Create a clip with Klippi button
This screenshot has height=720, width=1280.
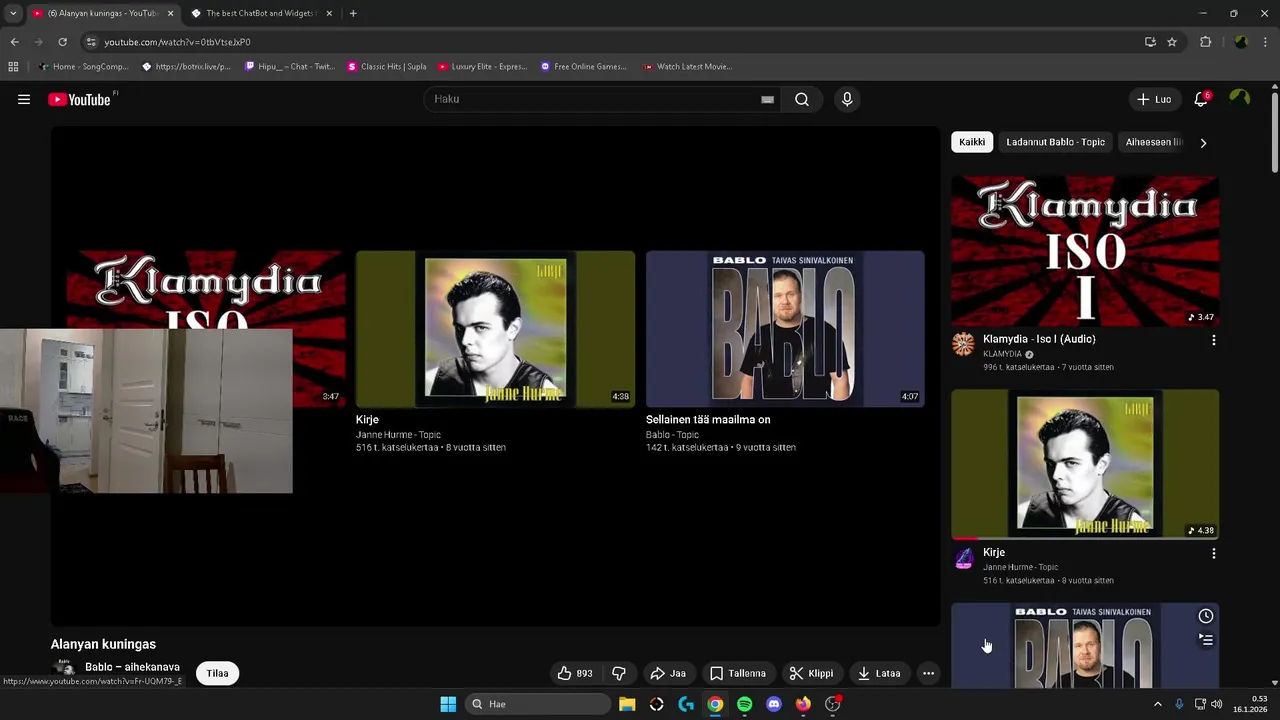(811, 673)
